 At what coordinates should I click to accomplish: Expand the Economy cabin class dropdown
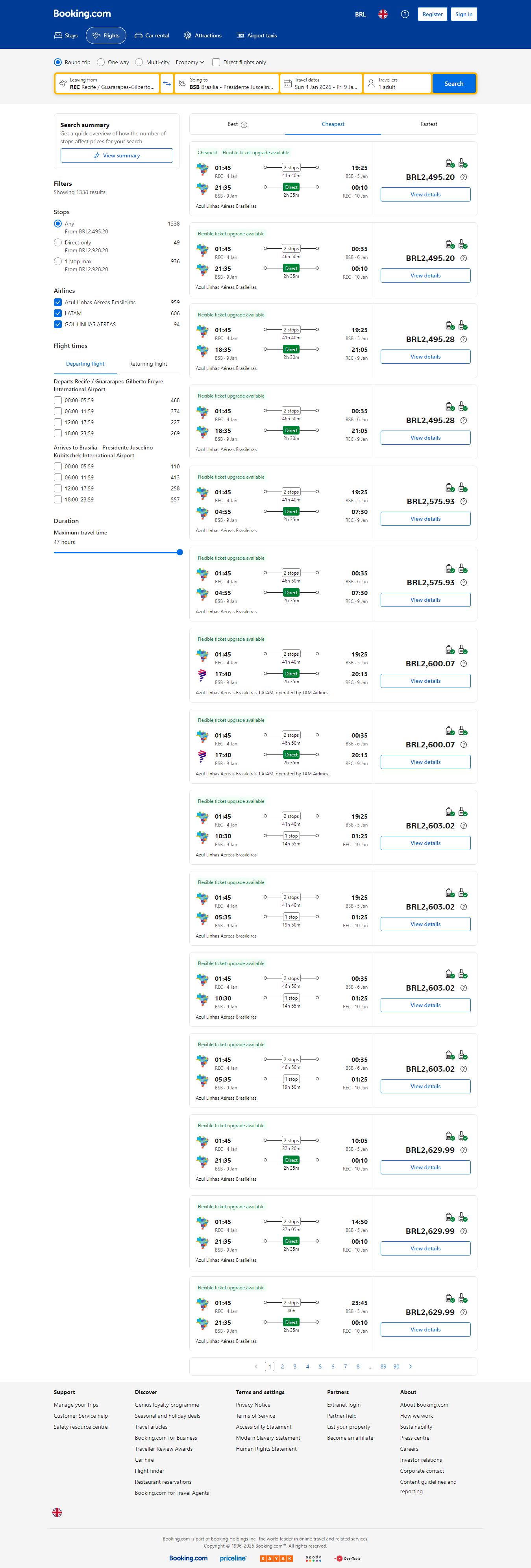click(x=190, y=62)
